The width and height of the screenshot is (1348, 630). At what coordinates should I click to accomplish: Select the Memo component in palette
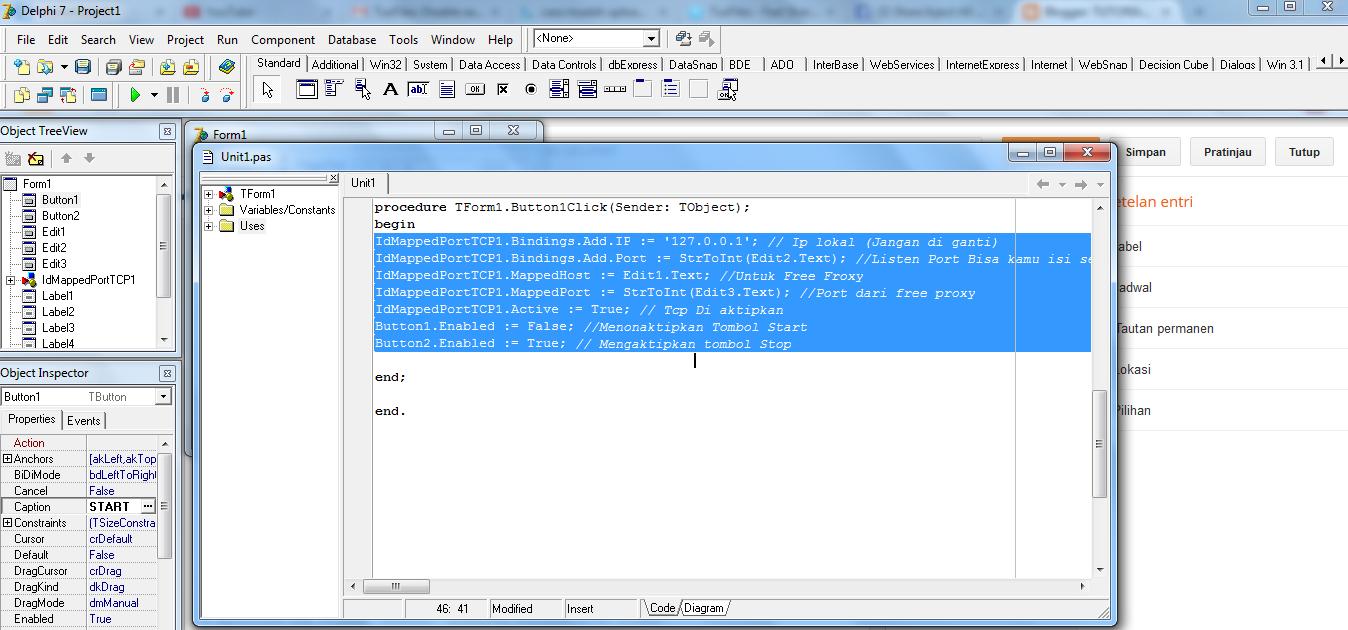click(447, 89)
